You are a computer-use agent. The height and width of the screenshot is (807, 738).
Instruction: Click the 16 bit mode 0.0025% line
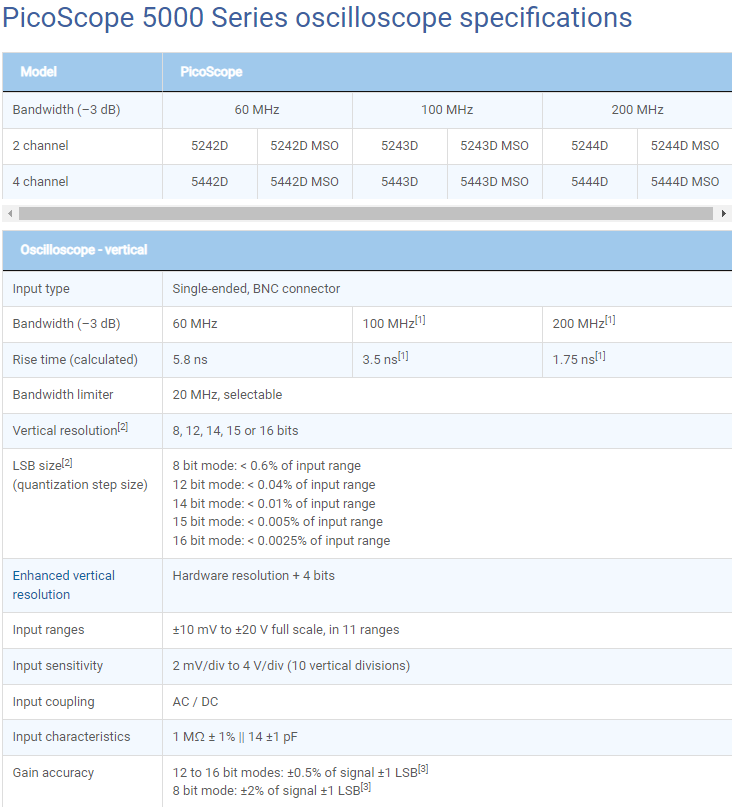281,541
